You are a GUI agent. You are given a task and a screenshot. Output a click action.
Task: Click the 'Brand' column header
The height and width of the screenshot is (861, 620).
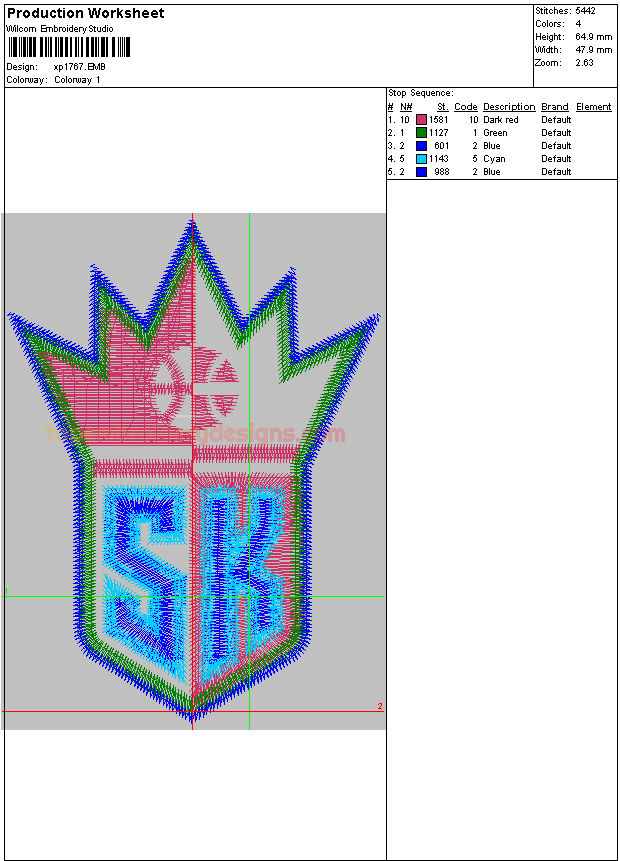click(555, 107)
